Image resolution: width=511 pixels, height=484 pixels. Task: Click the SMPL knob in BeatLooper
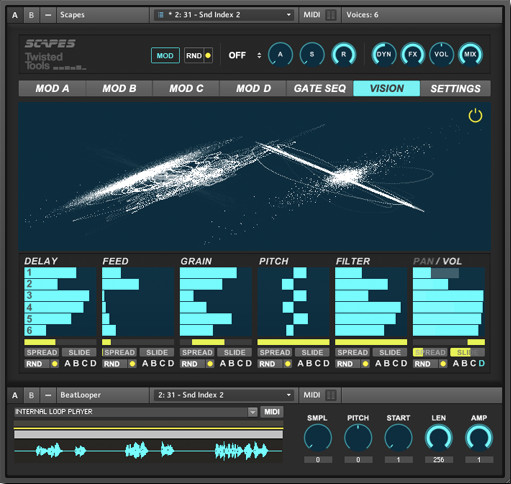(317, 438)
